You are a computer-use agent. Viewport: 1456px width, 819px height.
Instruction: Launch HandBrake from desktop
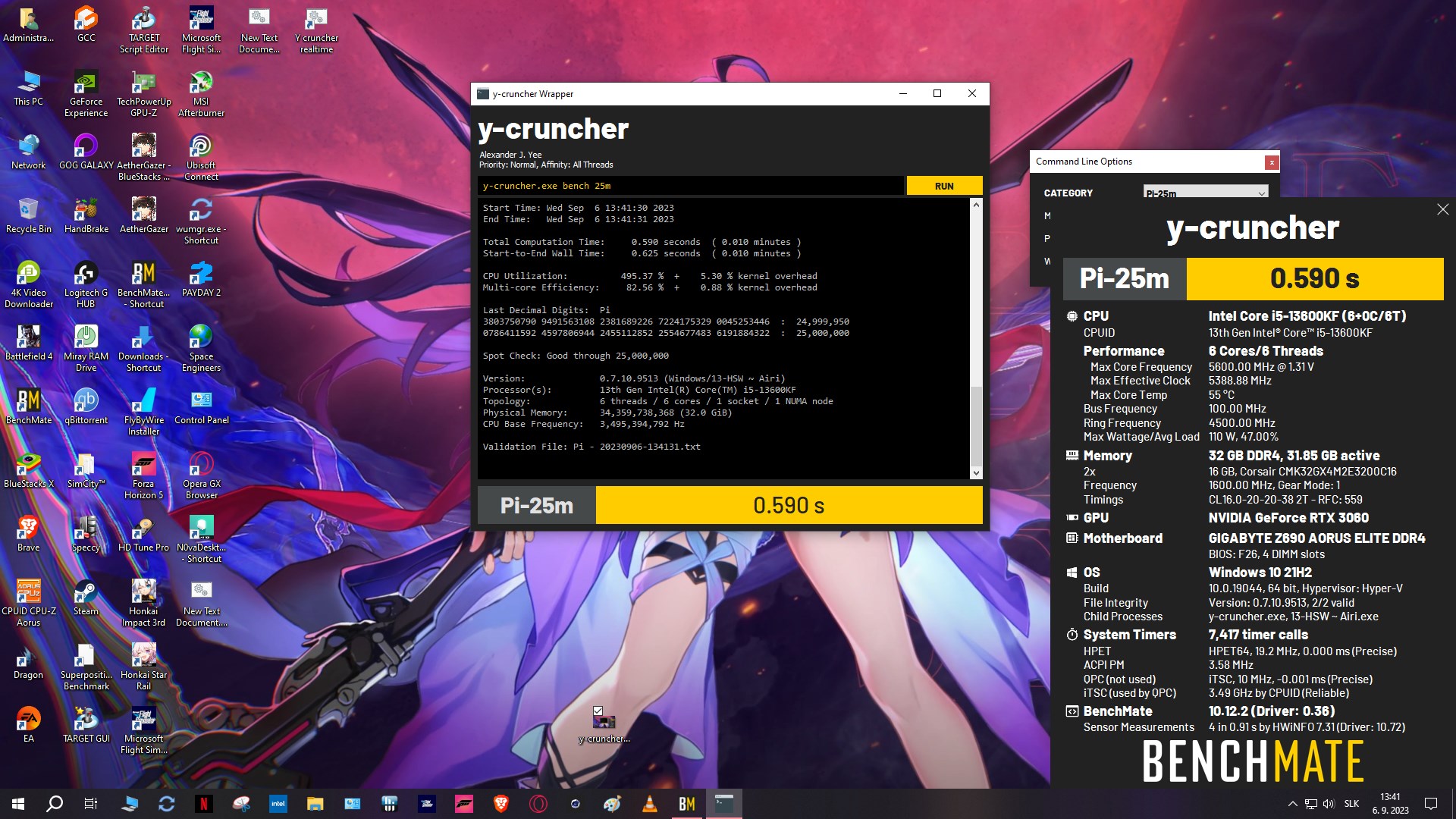pos(86,215)
